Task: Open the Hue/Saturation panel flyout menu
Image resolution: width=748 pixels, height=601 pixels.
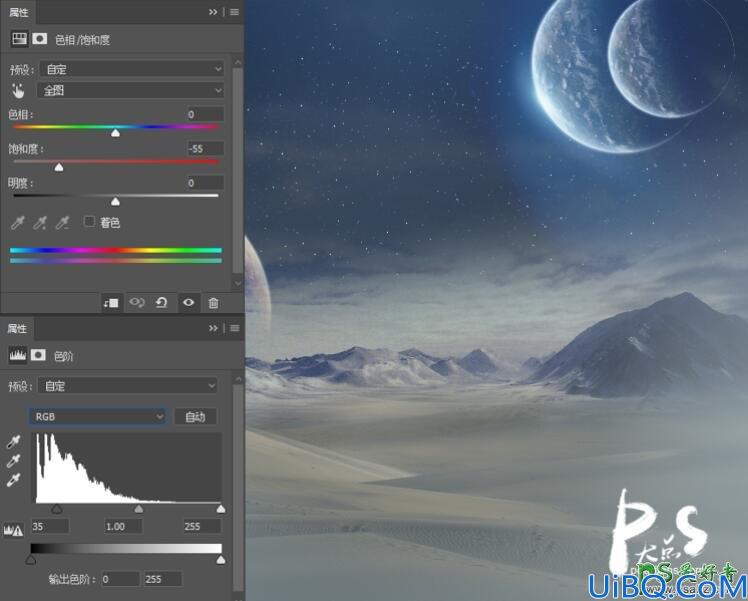Action: pyautogui.click(x=234, y=12)
